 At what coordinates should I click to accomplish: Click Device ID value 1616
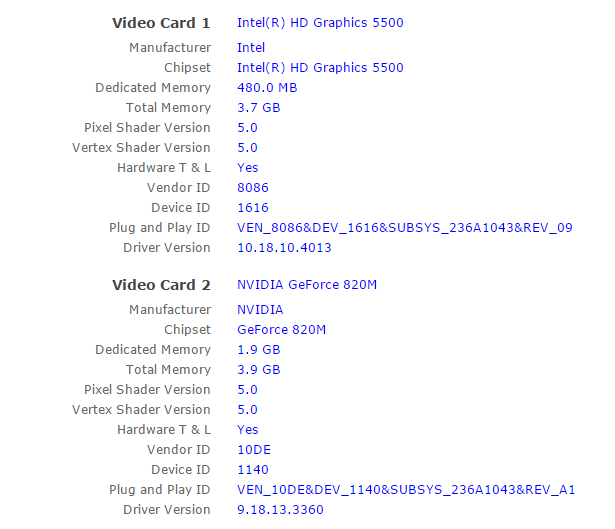[253, 207]
